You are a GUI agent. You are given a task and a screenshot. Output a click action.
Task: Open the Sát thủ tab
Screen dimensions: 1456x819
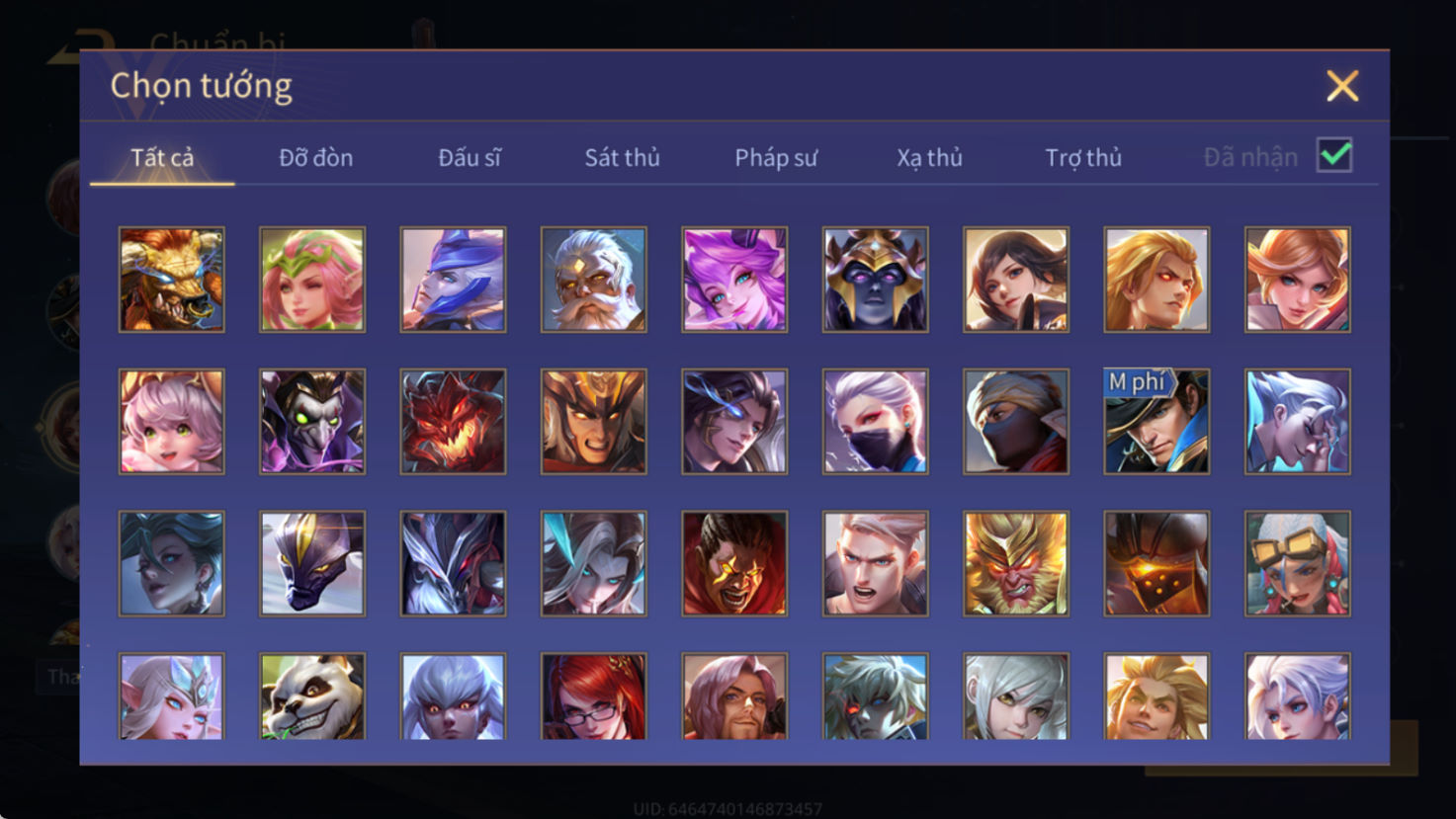point(622,158)
